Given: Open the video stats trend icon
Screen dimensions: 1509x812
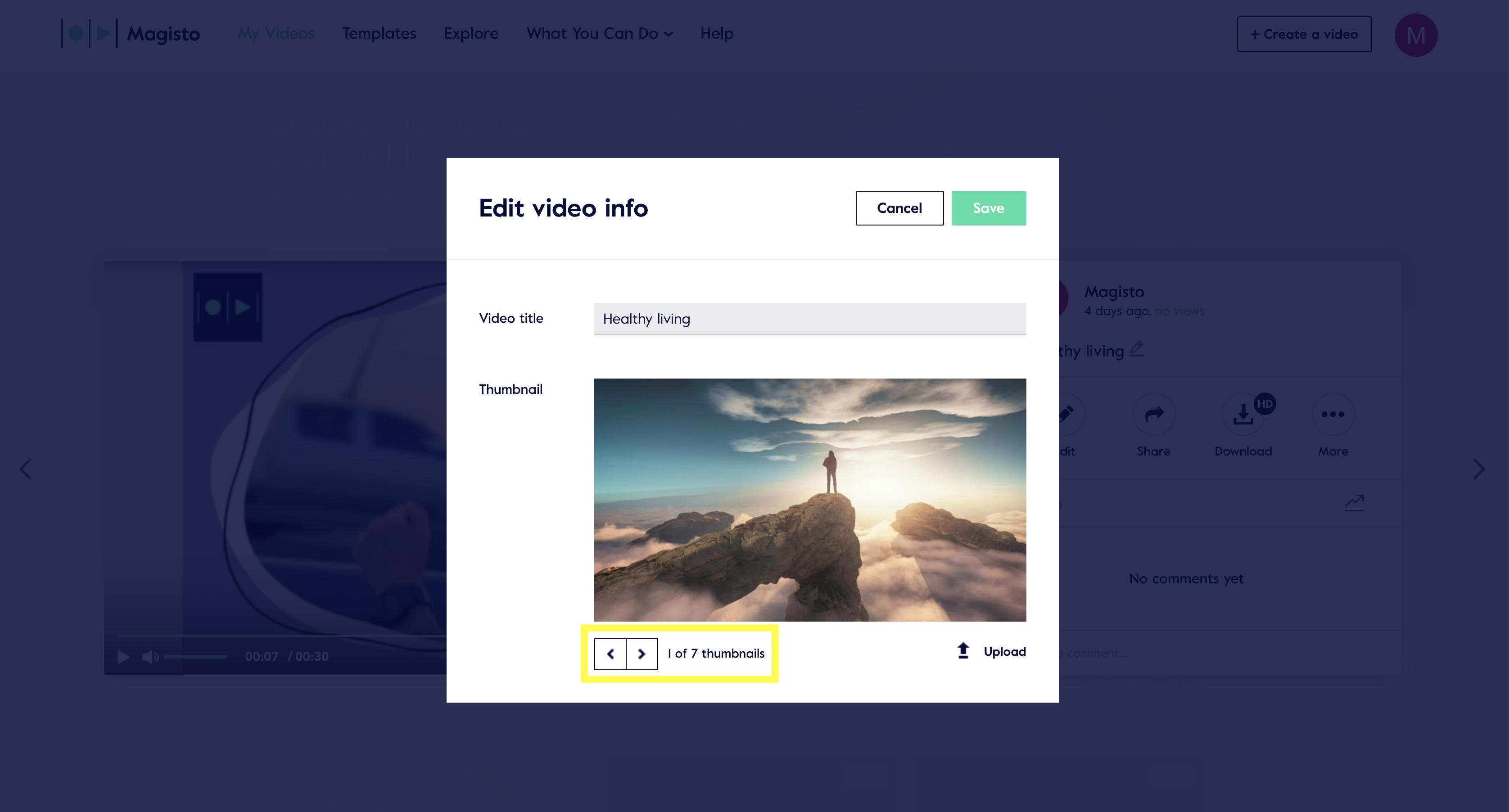Looking at the screenshot, I should pyautogui.click(x=1354, y=503).
